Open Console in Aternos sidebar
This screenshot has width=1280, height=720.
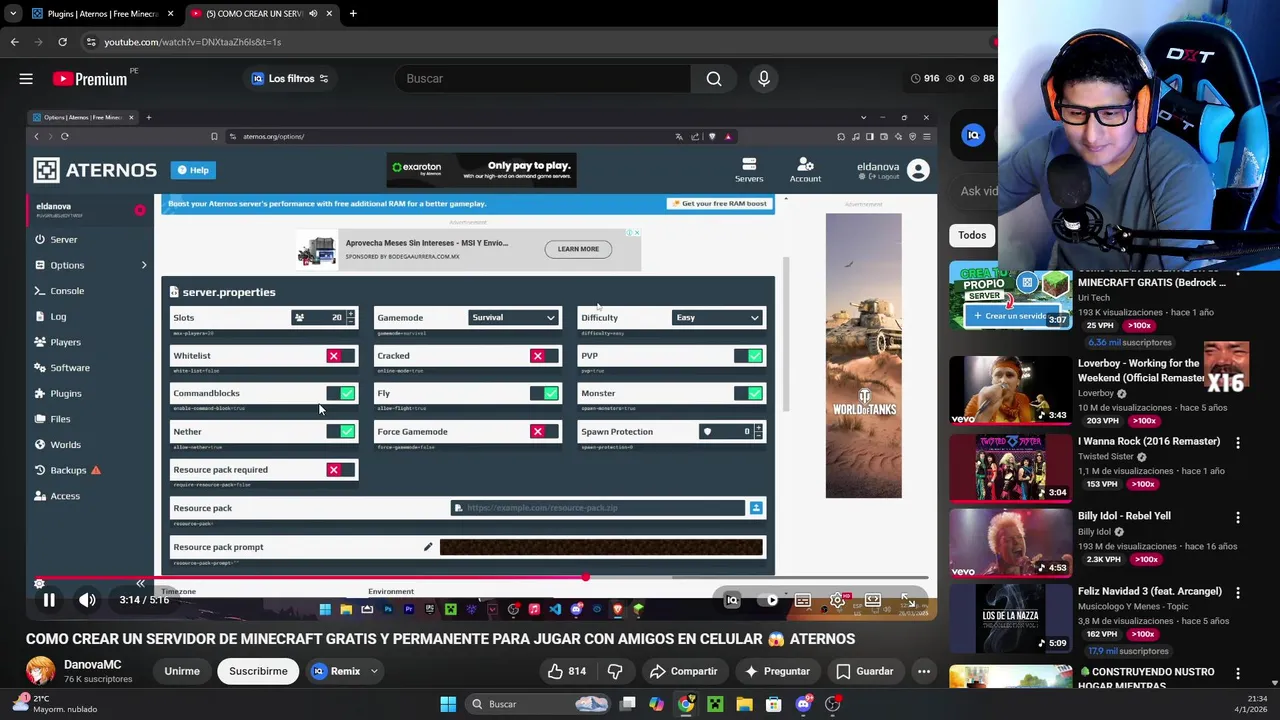tap(67, 291)
